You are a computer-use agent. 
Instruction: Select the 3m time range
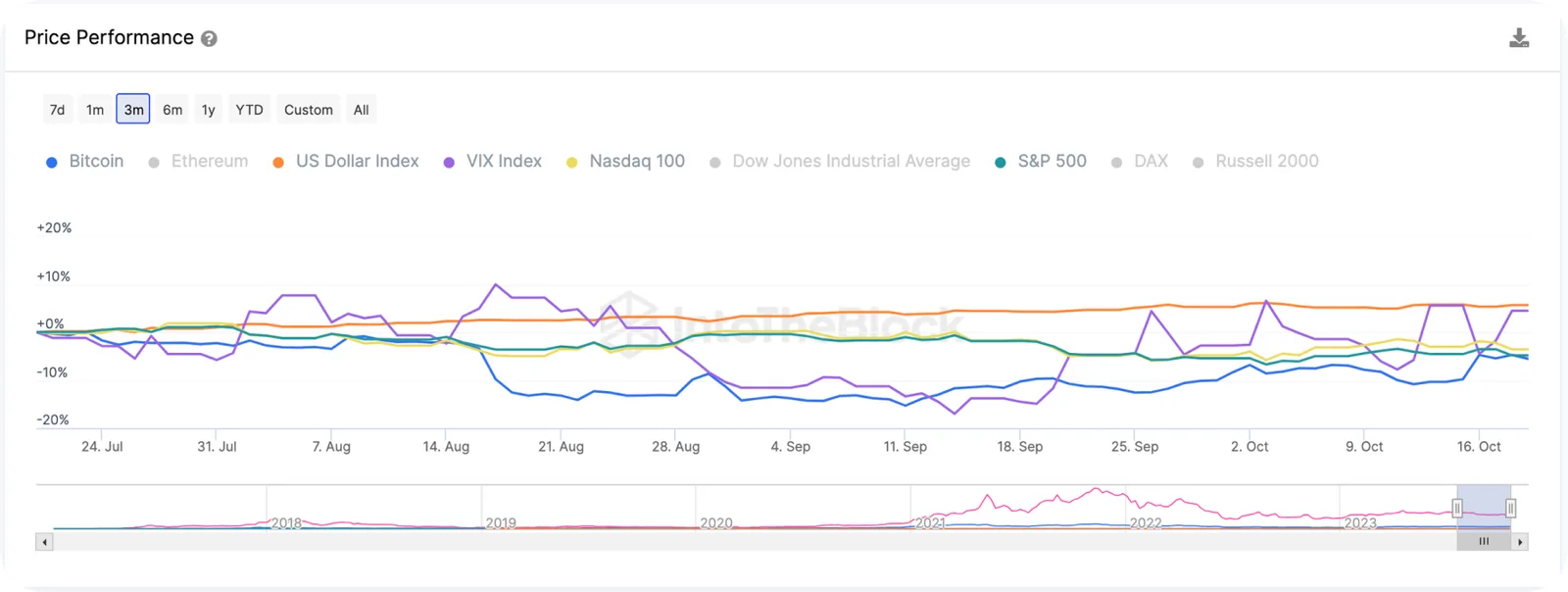pyautogui.click(x=133, y=110)
